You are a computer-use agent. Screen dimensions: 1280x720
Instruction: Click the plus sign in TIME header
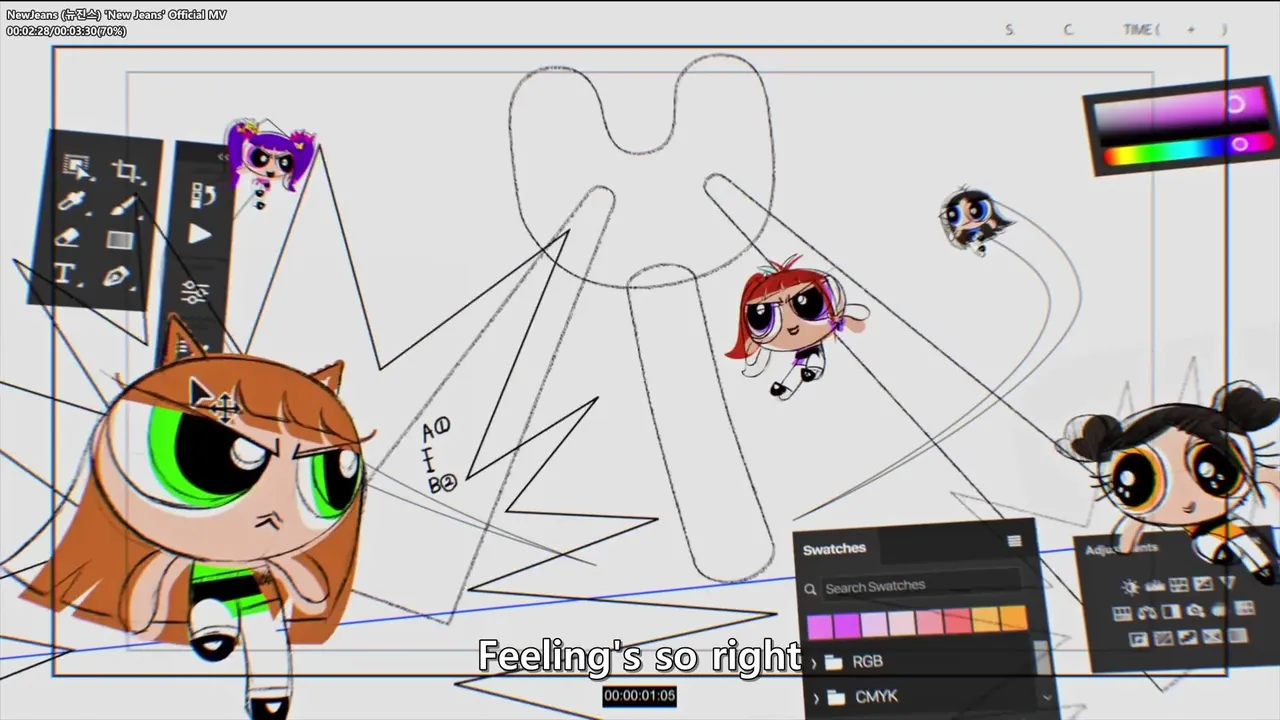[x=1191, y=30]
